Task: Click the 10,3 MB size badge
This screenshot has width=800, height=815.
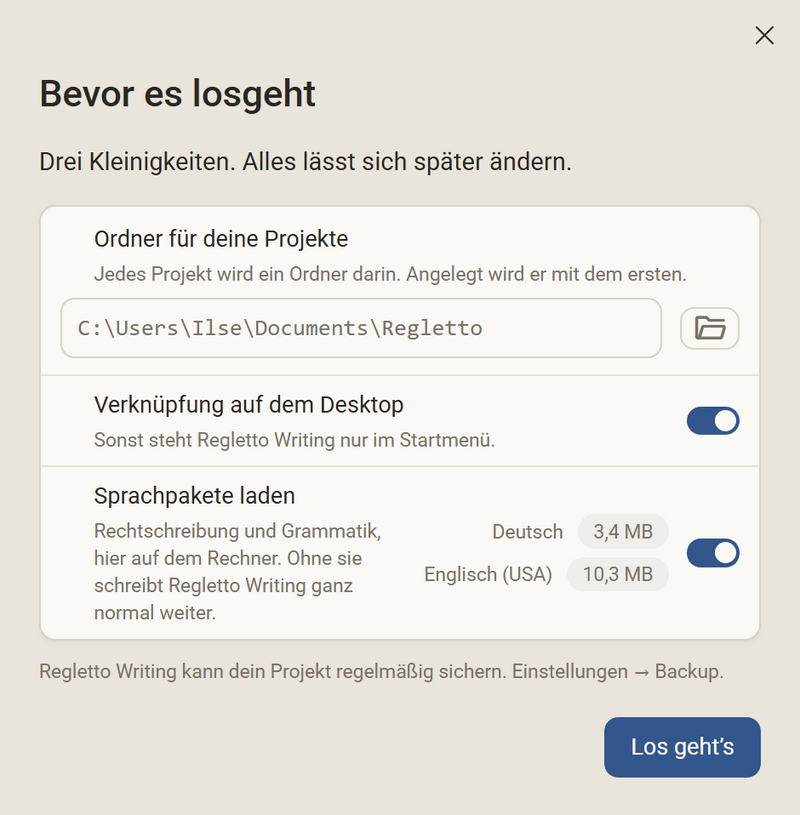Action: [x=618, y=574]
